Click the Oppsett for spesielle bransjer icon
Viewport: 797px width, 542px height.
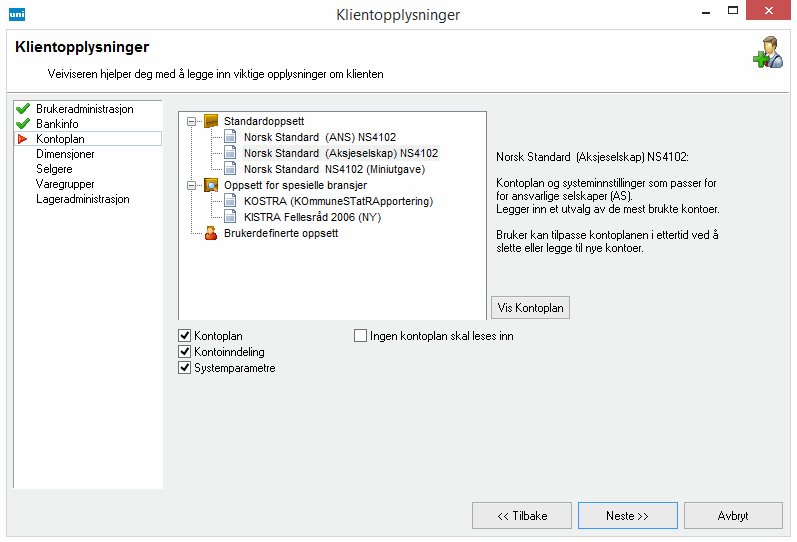211,185
